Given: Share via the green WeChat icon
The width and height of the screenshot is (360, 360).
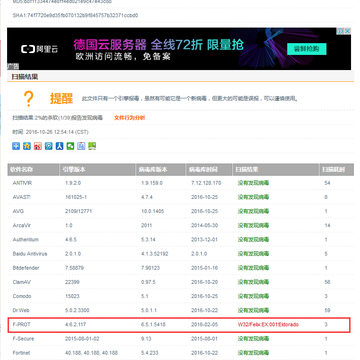Looking at the screenshot, I should (x=70, y=146).
